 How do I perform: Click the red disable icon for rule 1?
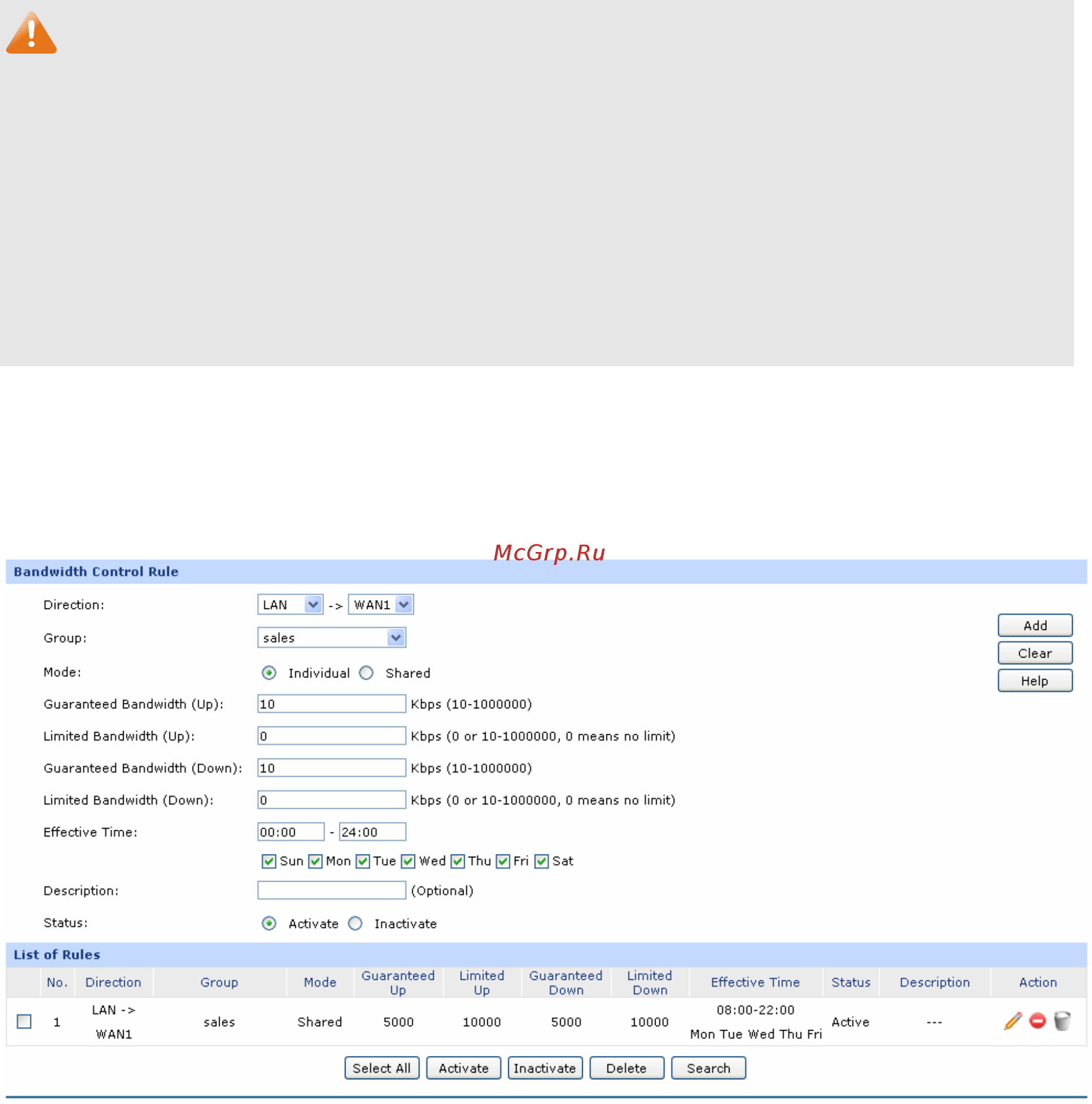coord(1037,1021)
